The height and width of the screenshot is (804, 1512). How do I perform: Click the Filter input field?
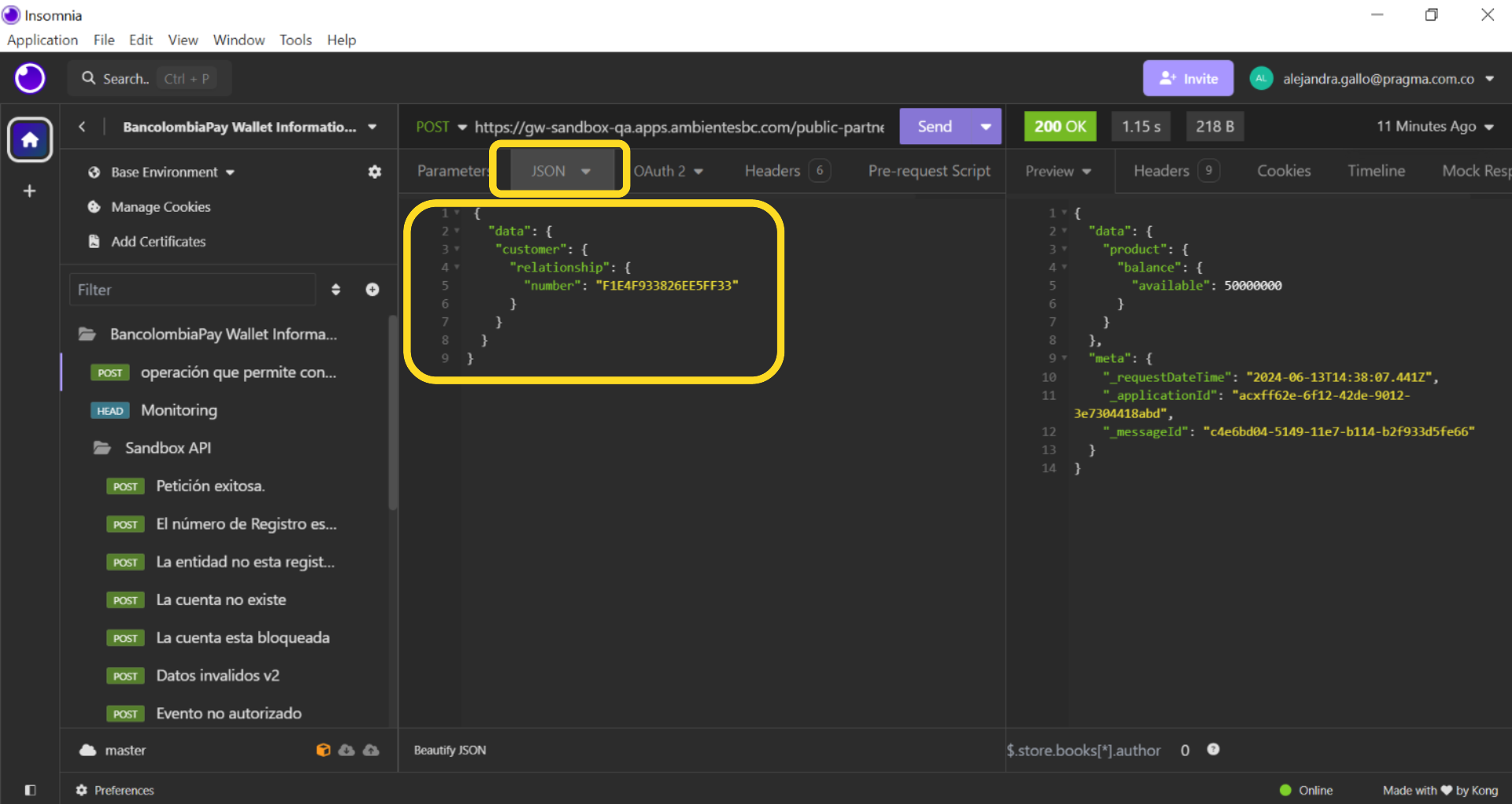pyautogui.click(x=193, y=290)
